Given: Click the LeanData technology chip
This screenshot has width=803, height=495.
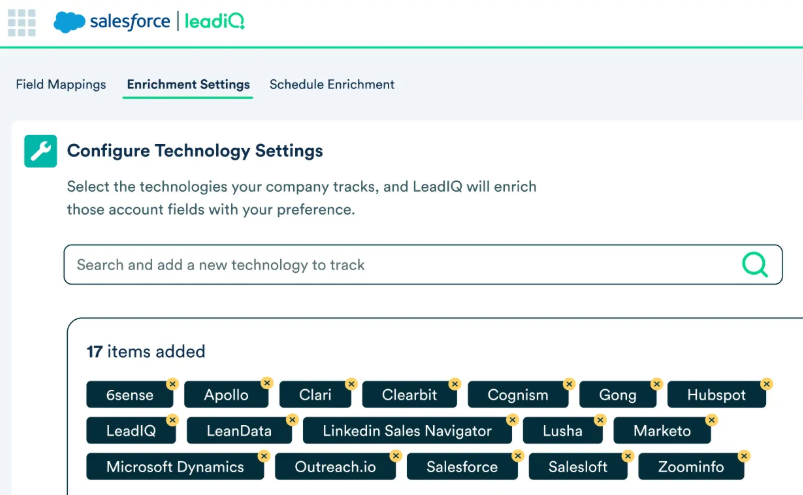Looking at the screenshot, I should coord(239,431).
